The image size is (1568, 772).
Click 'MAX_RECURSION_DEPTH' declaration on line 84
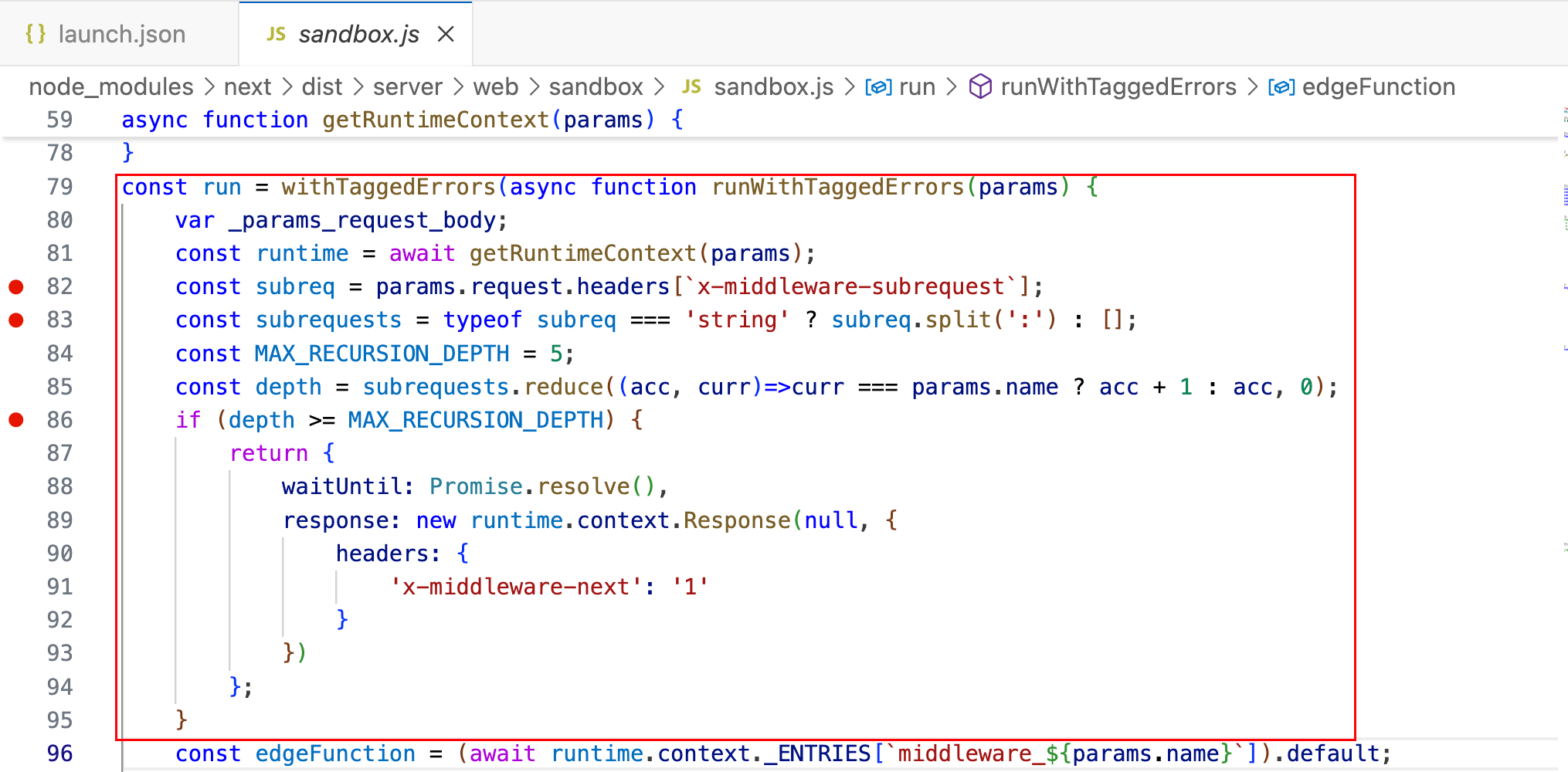tap(382, 354)
